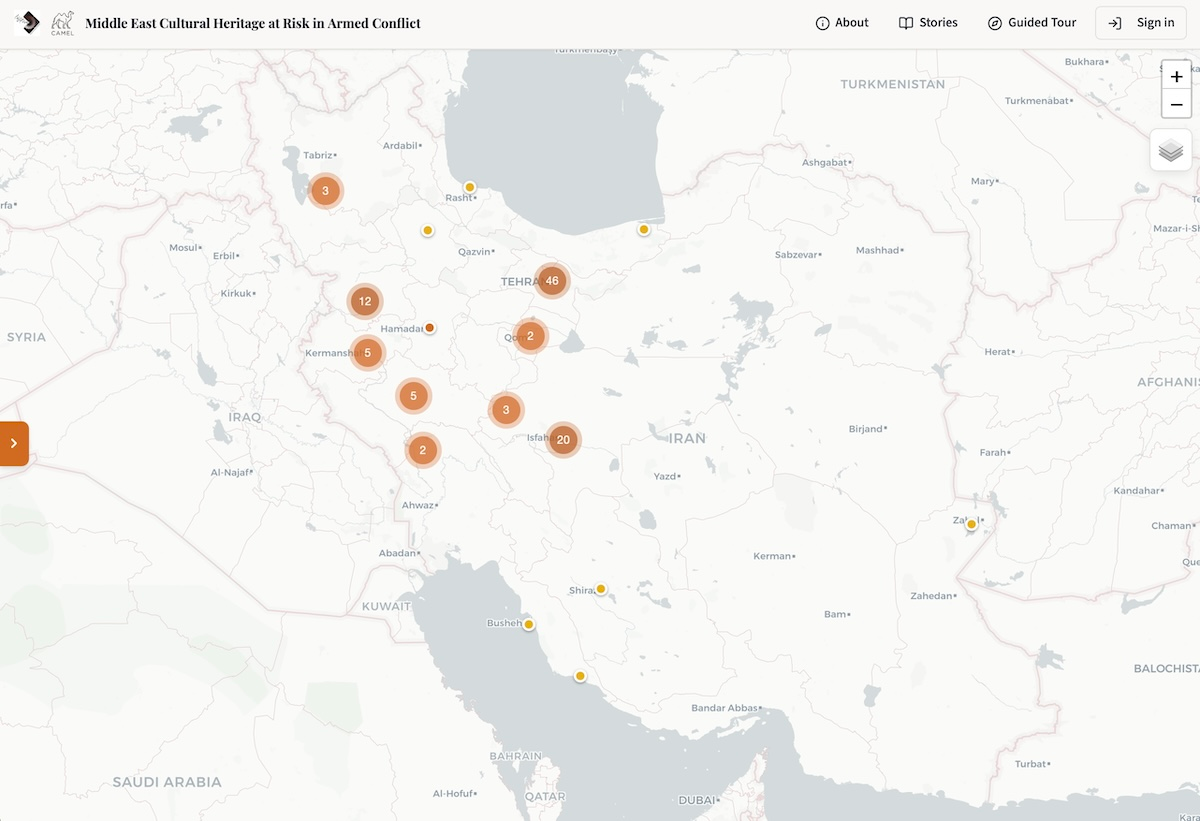Start the Guided Tour
The width and height of the screenshot is (1200, 821).
coord(1032,22)
